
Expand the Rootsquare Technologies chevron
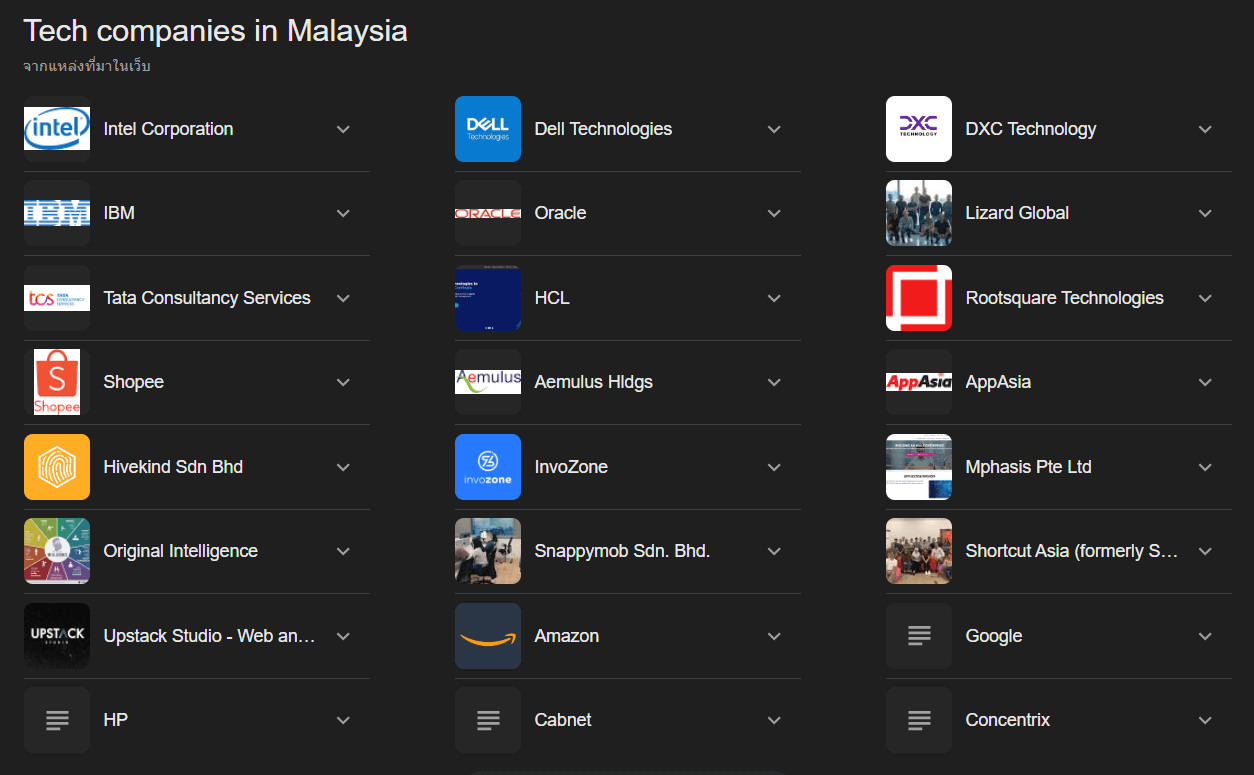tap(1205, 298)
